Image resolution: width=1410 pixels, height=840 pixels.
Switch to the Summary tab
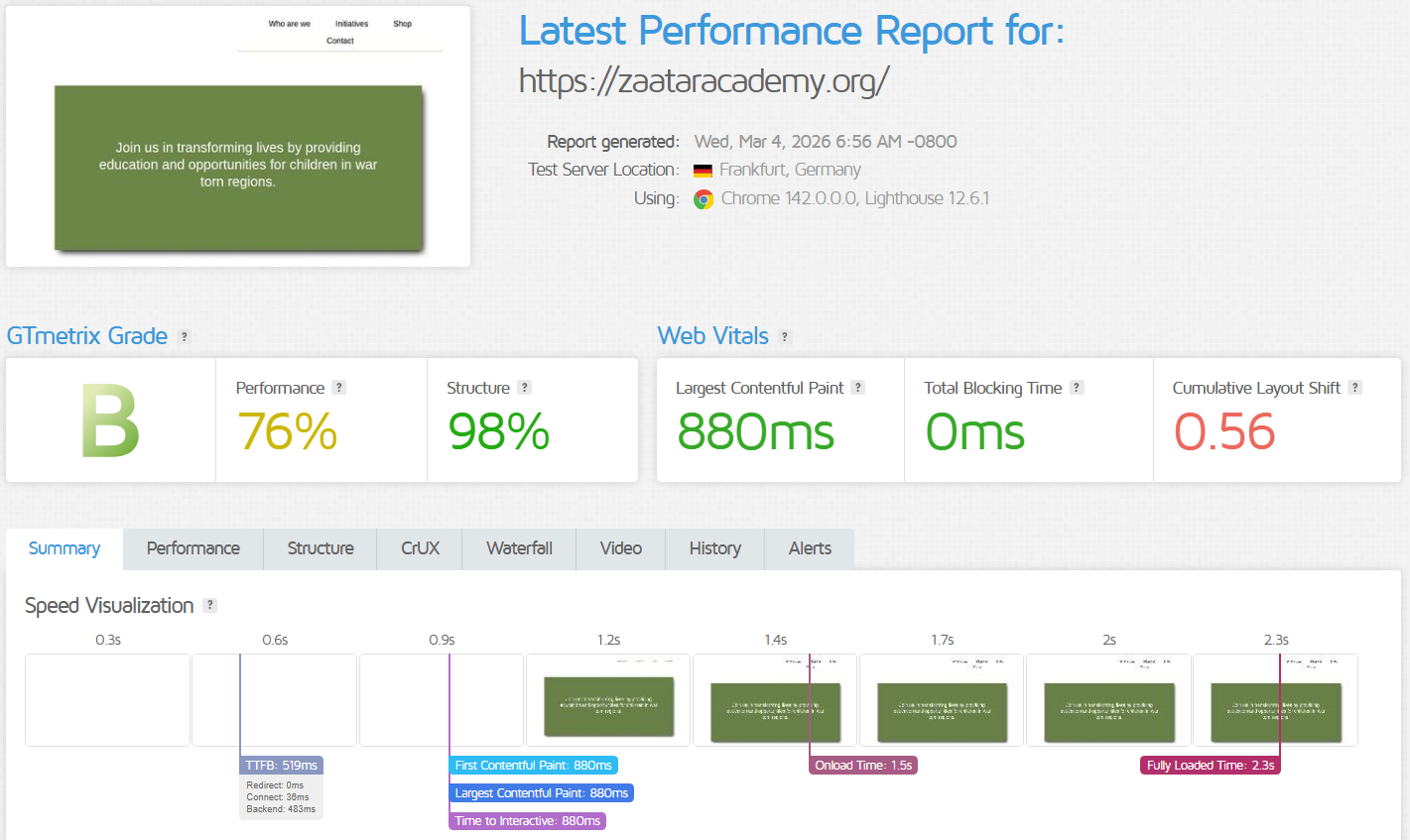64,548
